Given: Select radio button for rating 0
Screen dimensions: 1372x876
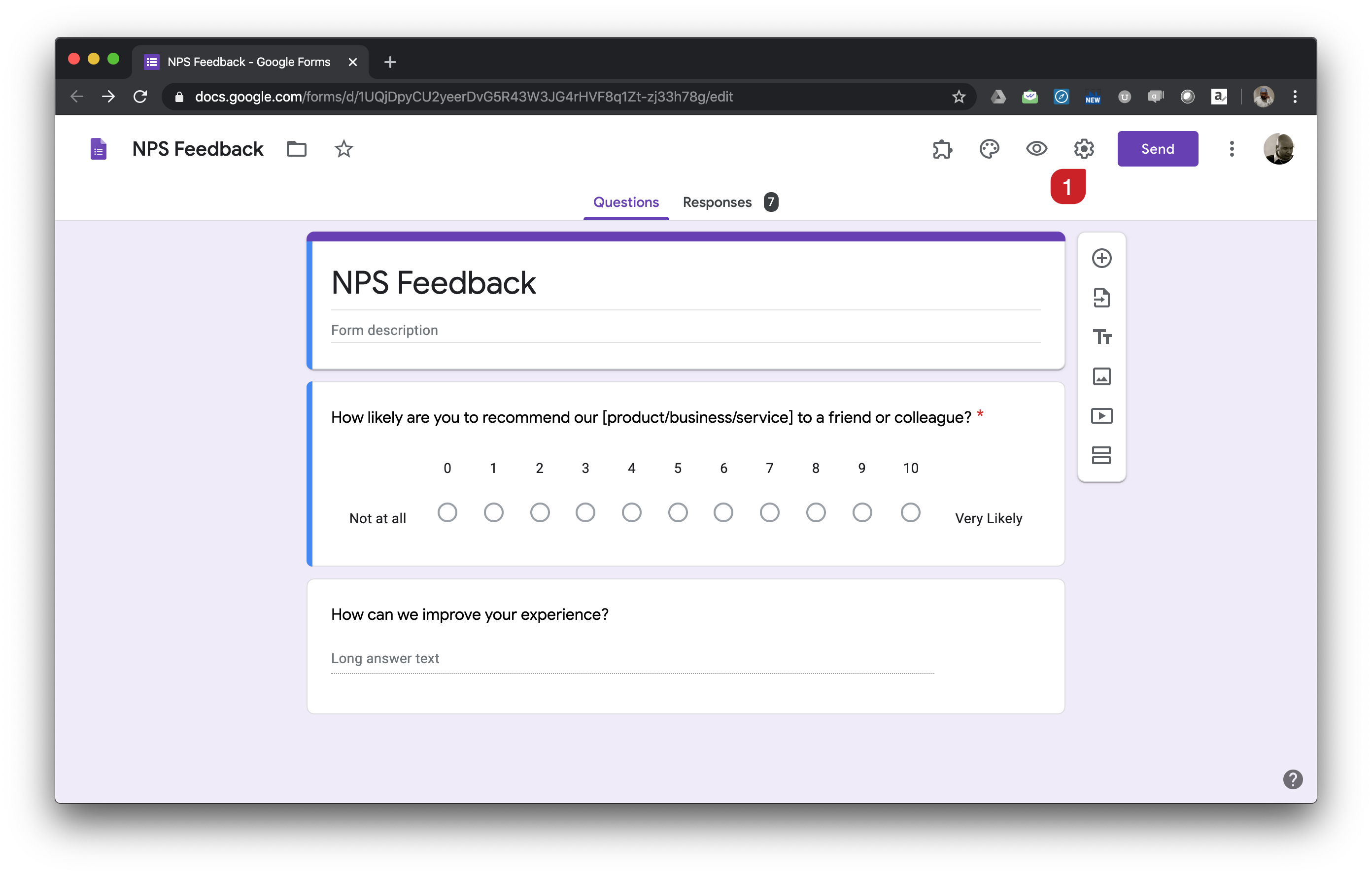Looking at the screenshot, I should (x=447, y=512).
